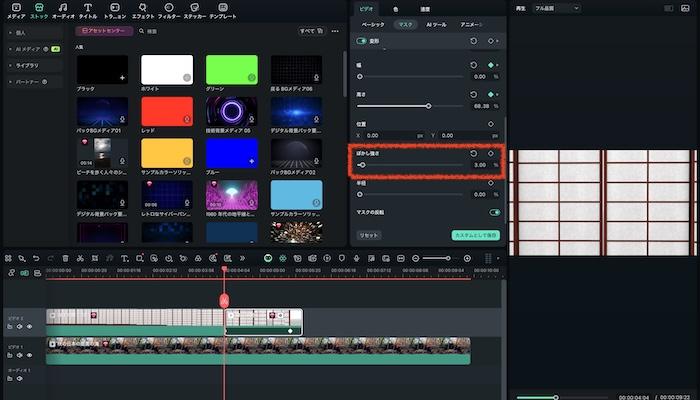The height and width of the screenshot is (400, 700).
Task: Select the タイトル (Titles) icon
Action: (x=88, y=10)
